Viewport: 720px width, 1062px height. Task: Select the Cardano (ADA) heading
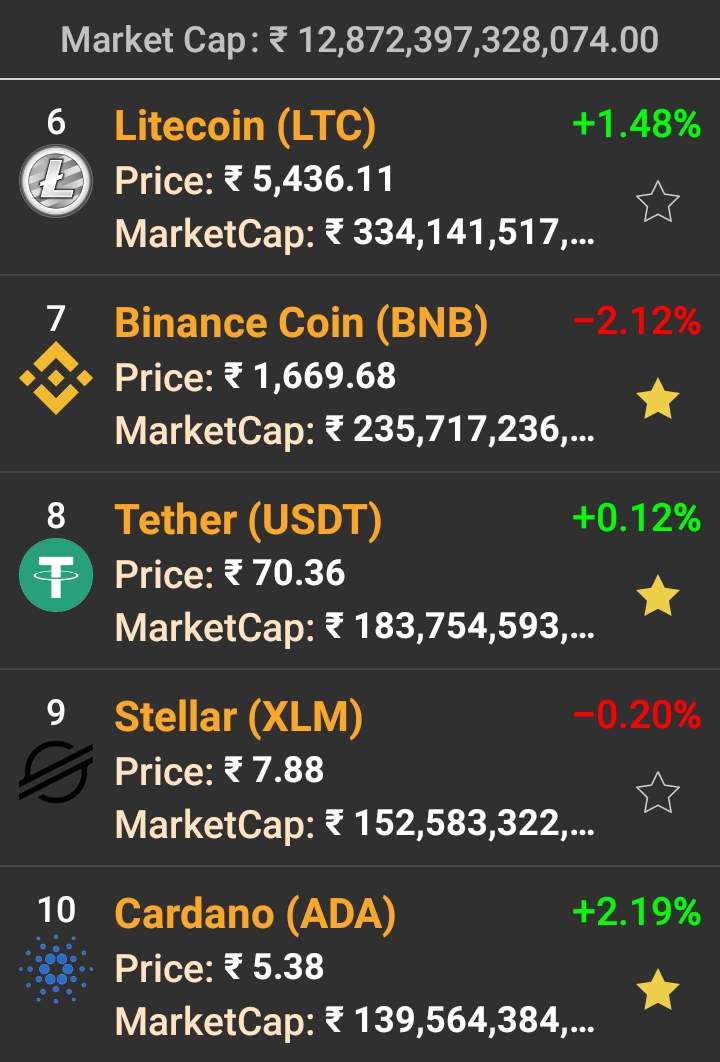255,914
